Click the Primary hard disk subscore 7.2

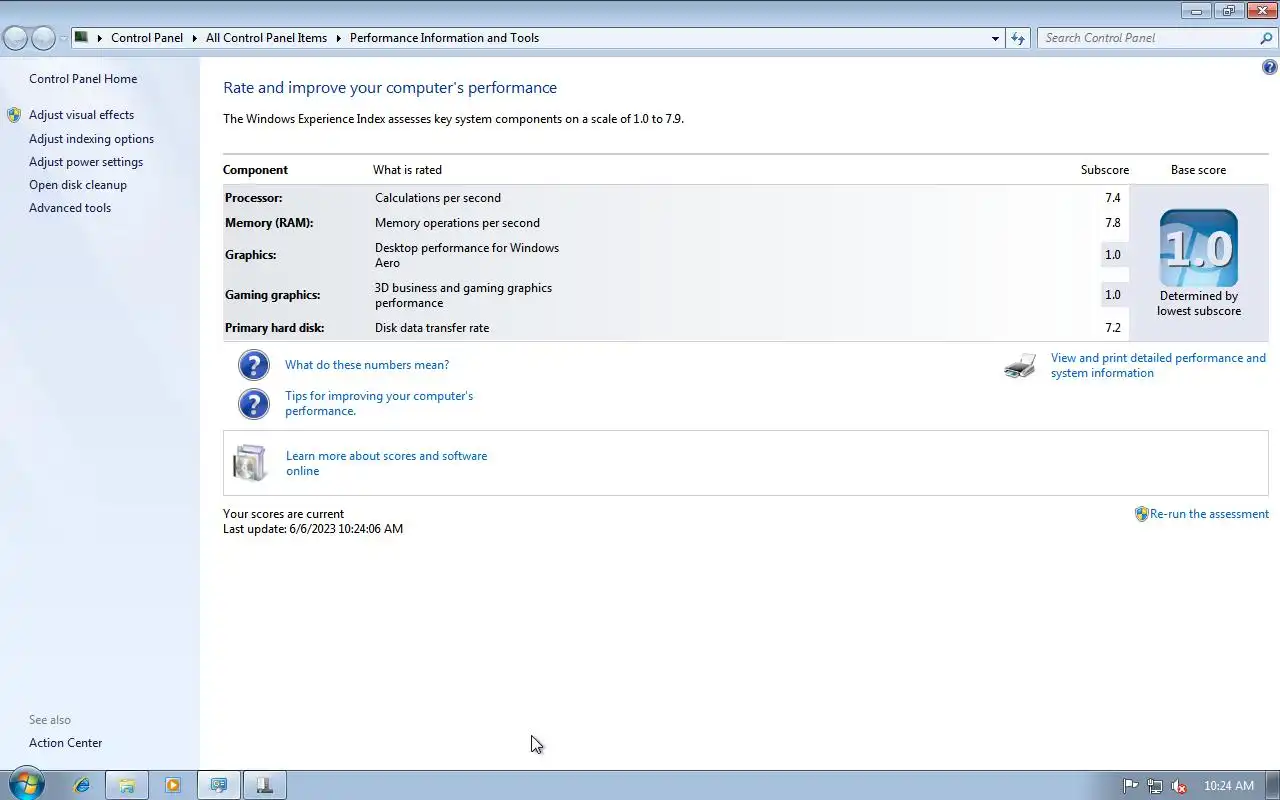[1113, 328]
